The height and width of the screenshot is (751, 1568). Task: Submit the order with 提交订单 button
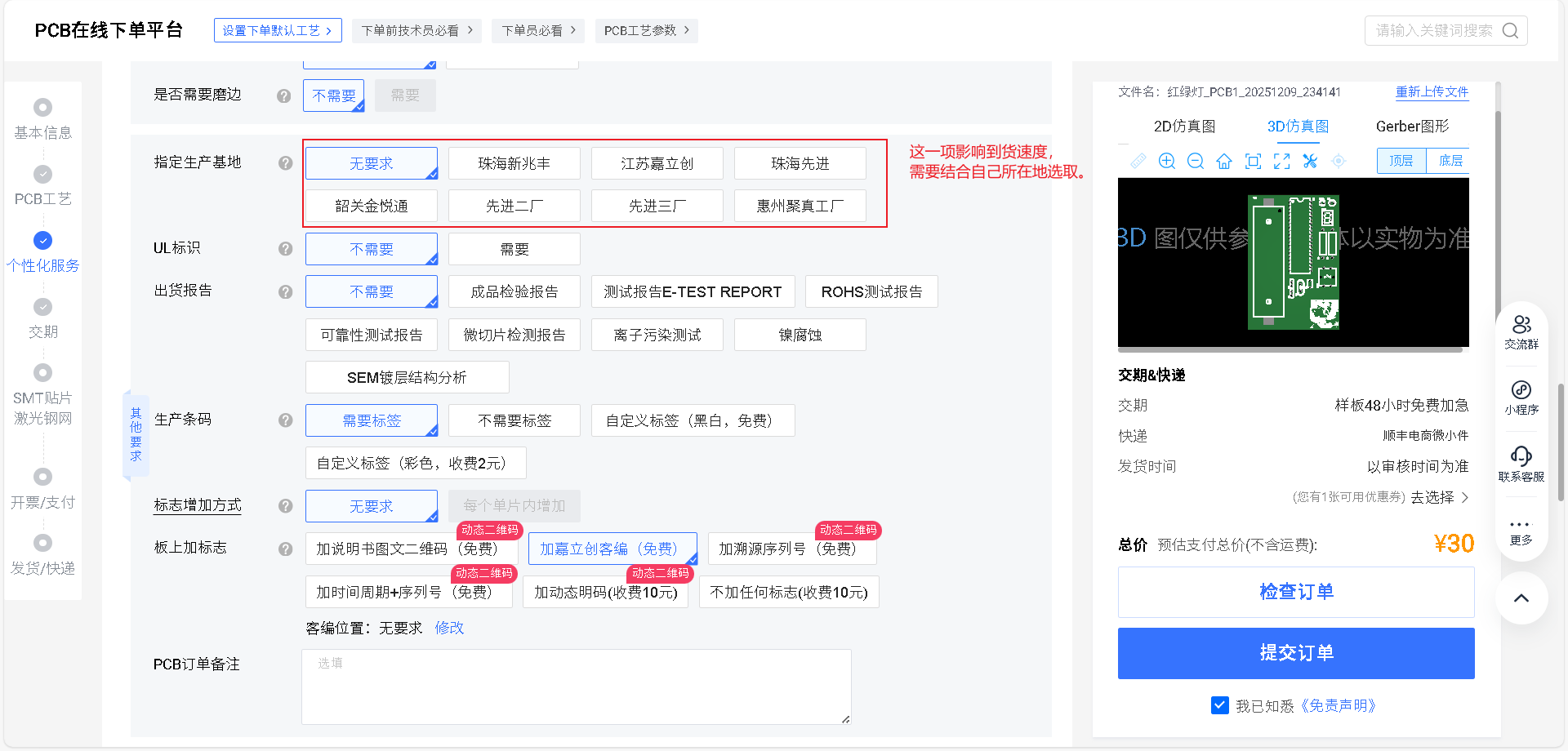1295,653
